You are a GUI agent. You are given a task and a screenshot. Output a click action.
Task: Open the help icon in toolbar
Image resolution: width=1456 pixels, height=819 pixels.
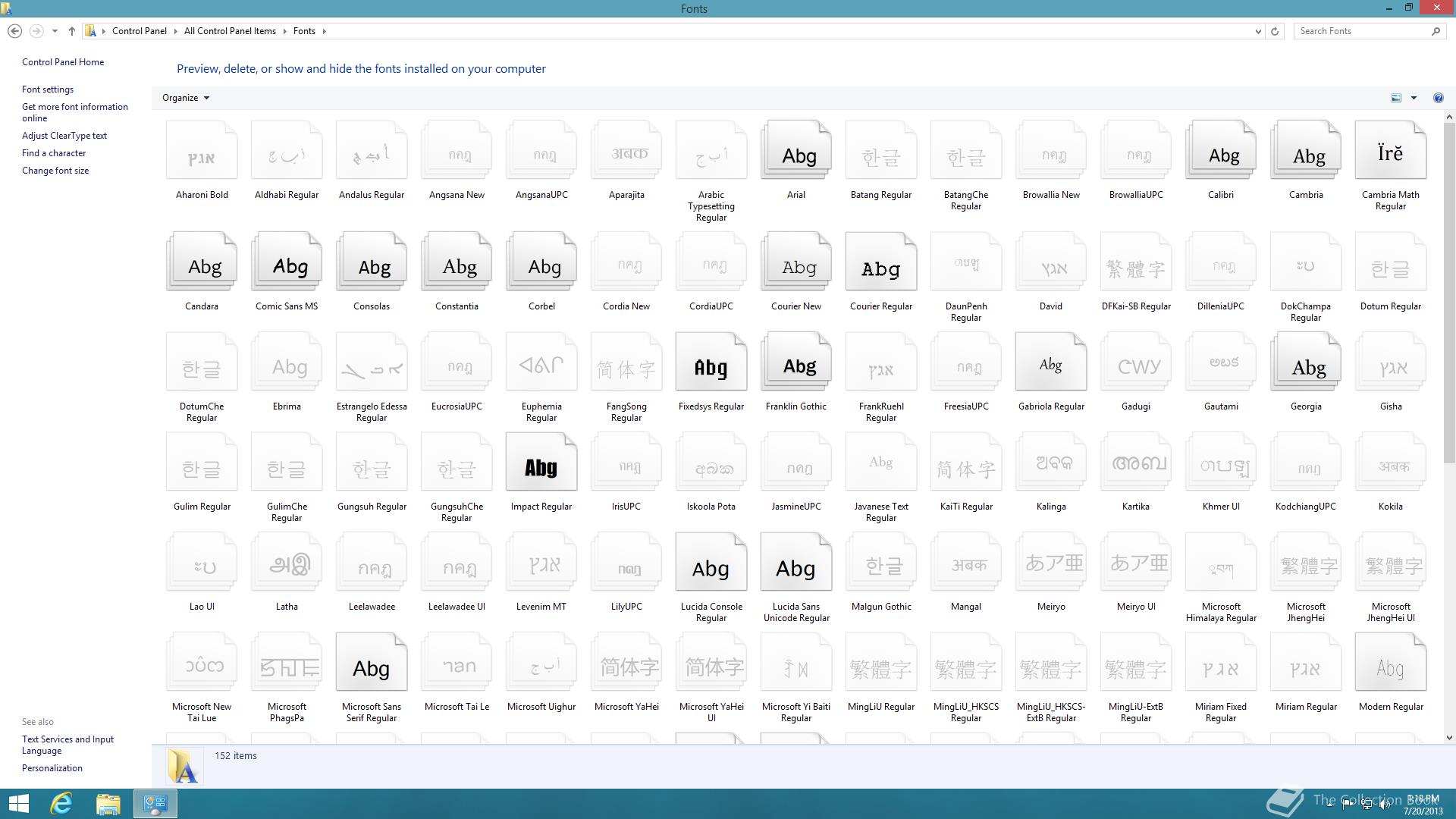click(1438, 98)
